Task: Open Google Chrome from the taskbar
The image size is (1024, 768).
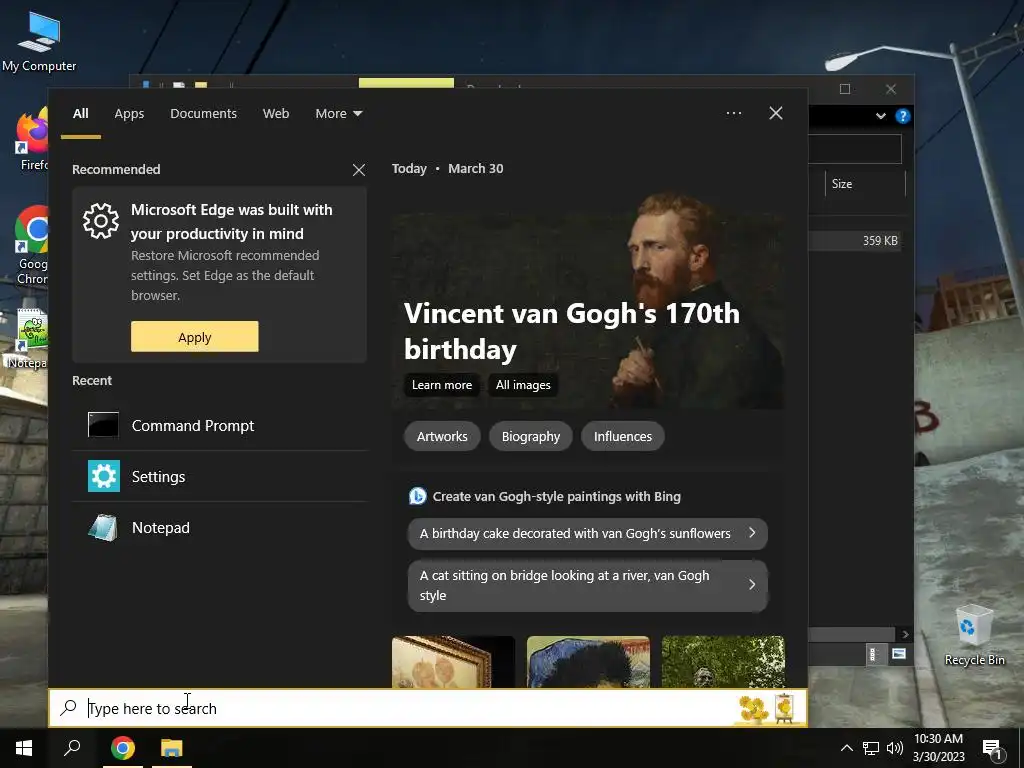Action: click(123, 748)
